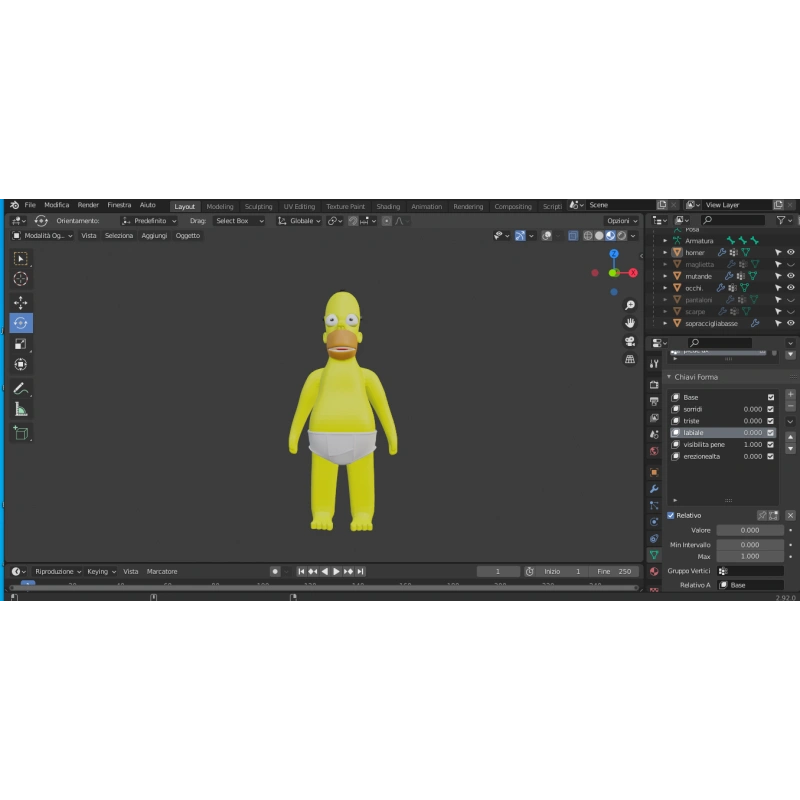
Task: Select the Add Cube tool
Action: tap(20, 433)
